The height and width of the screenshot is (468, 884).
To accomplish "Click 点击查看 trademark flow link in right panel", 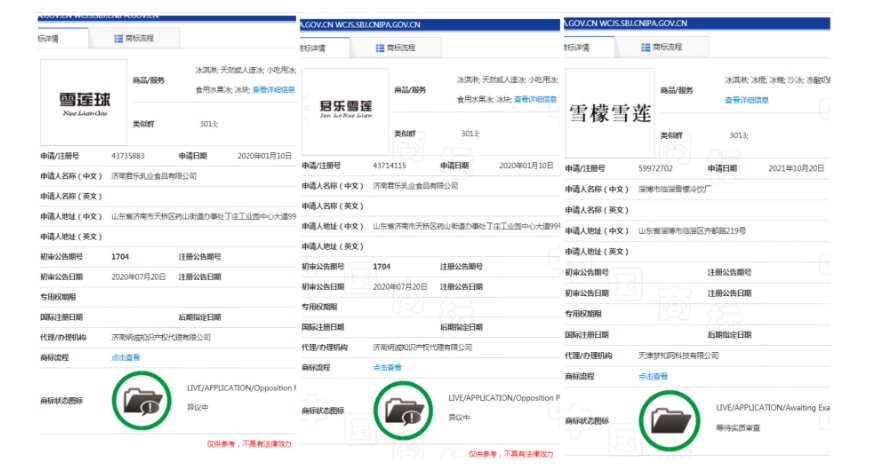I will click(x=653, y=376).
